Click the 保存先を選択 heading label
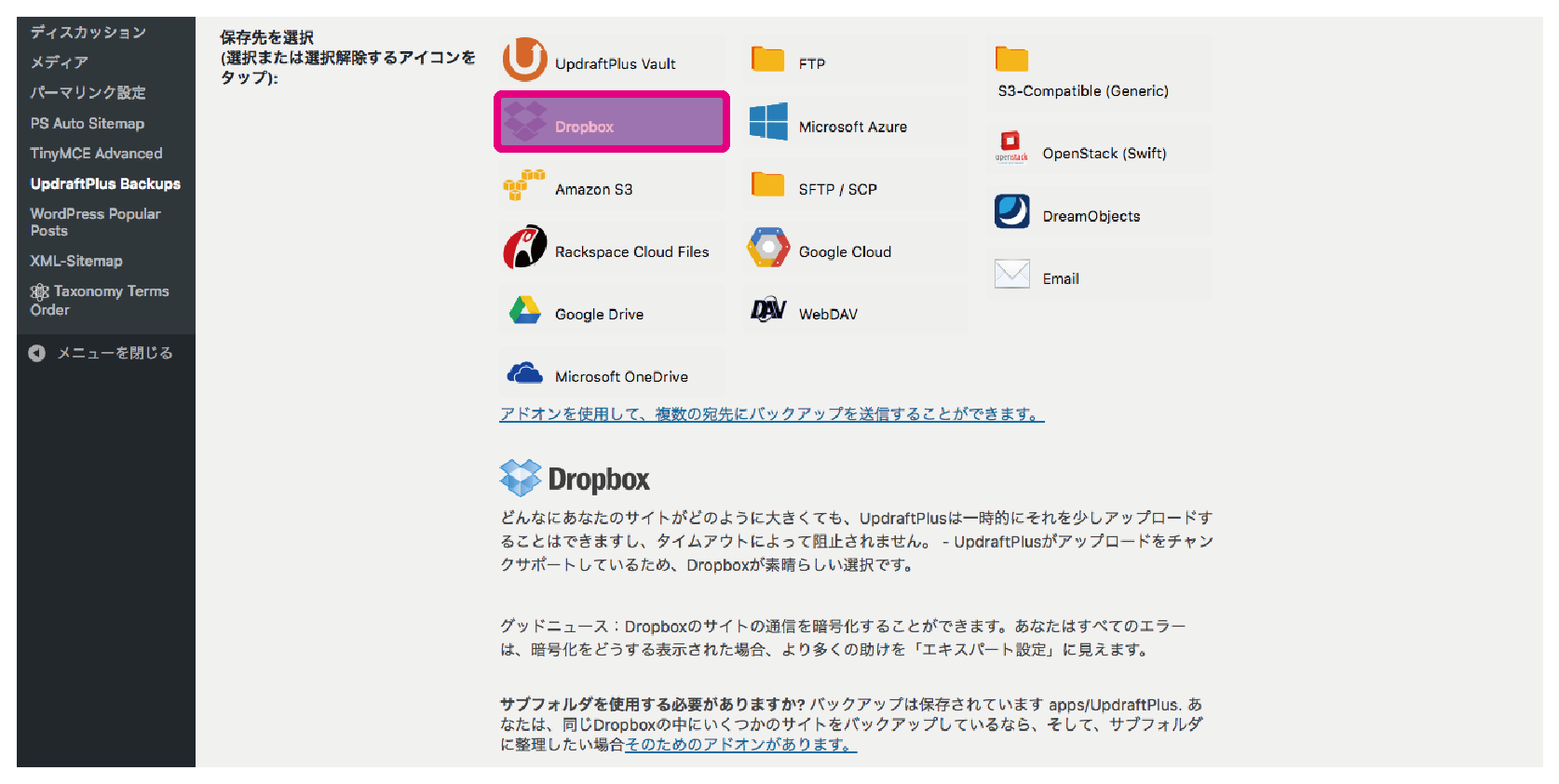Screen dimensions: 1559x784 click(267, 37)
